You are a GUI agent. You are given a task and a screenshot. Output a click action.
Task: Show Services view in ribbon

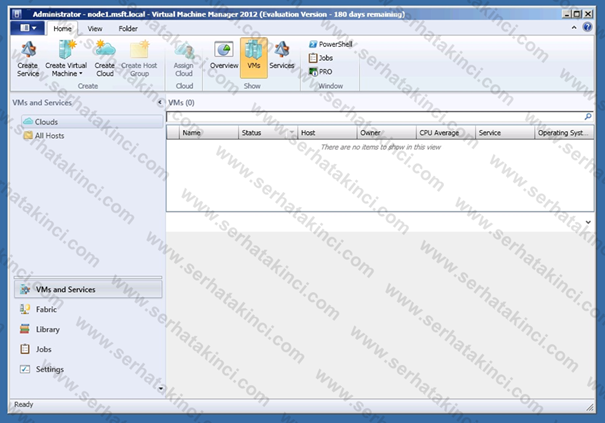click(282, 56)
